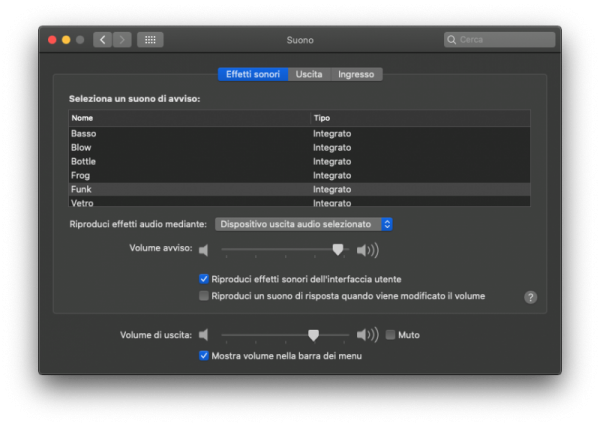This screenshot has width=600, height=426.
Task: Sort by the Nome column header
Action: [189, 118]
